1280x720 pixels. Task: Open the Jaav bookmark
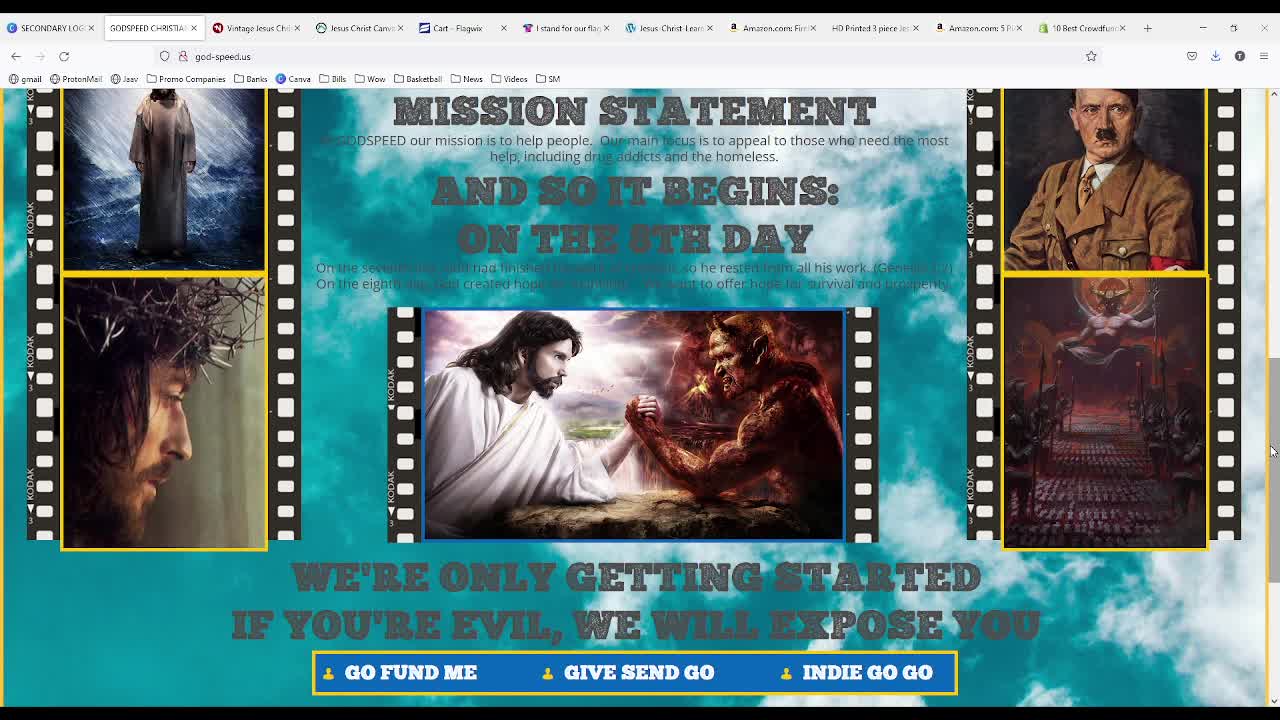[x=124, y=79]
